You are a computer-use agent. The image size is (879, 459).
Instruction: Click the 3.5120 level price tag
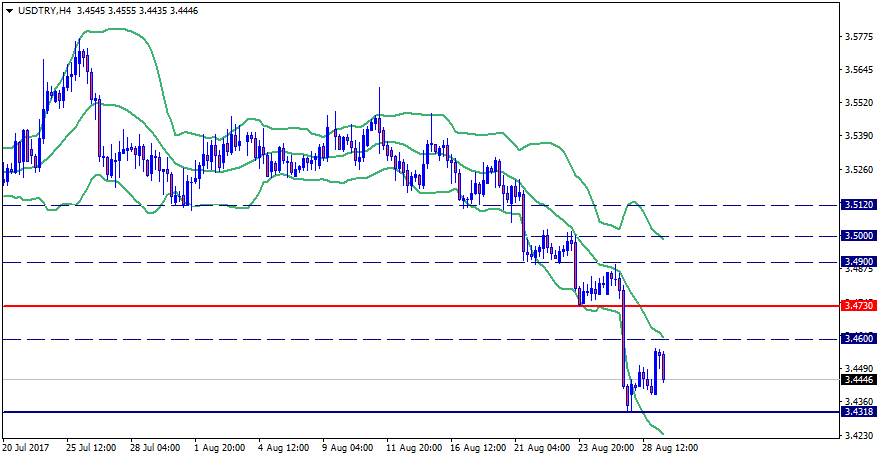point(859,205)
